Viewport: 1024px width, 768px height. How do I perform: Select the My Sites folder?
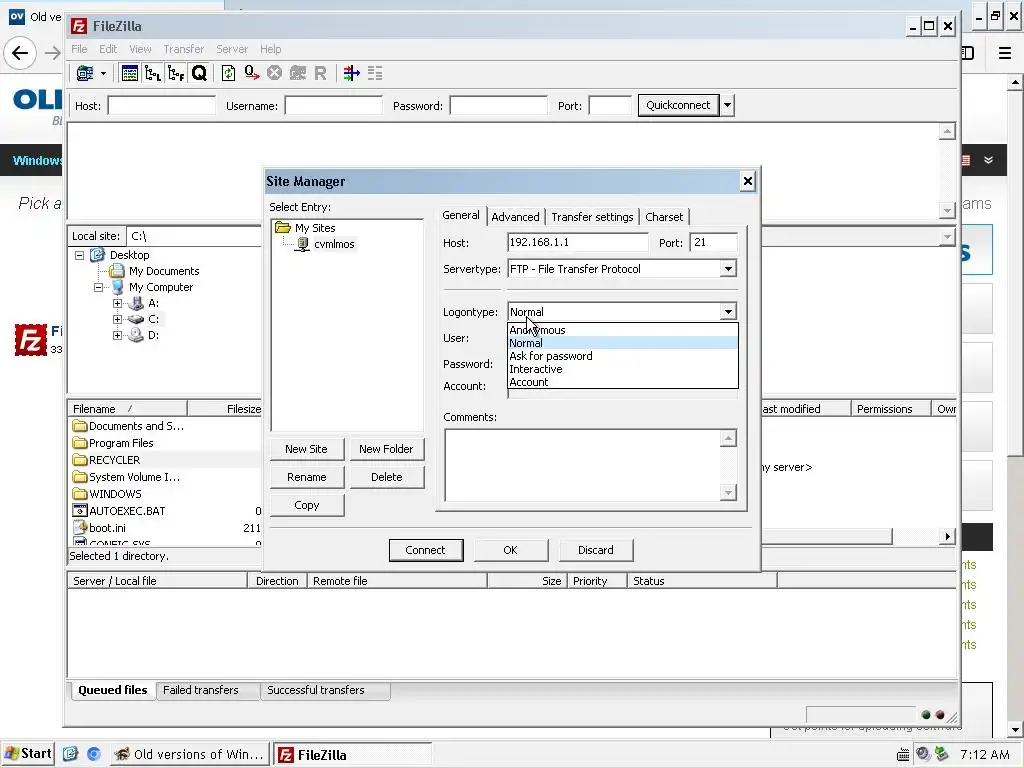point(315,228)
